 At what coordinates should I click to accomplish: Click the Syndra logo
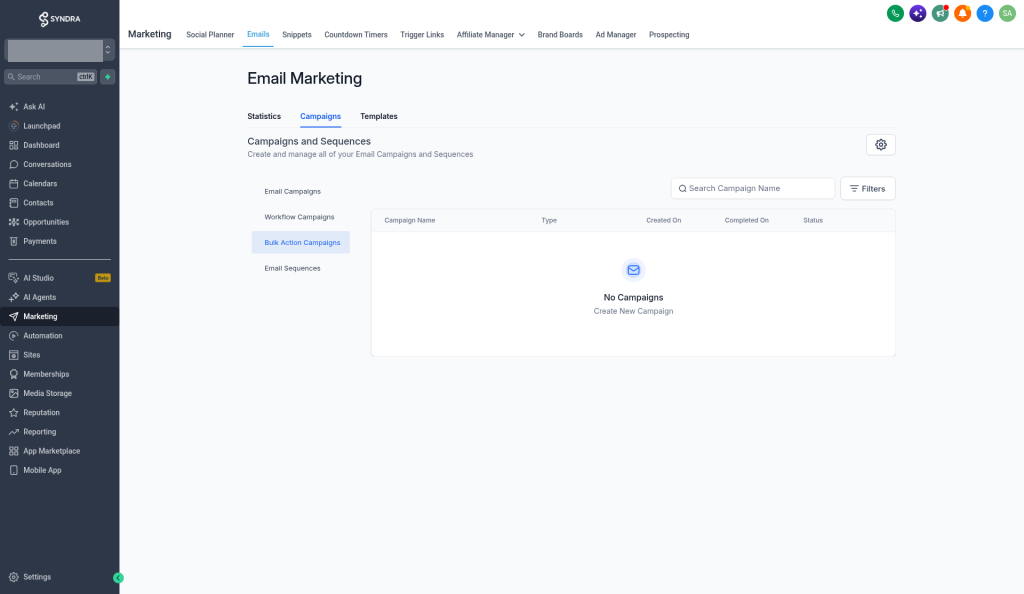pyautogui.click(x=59, y=19)
